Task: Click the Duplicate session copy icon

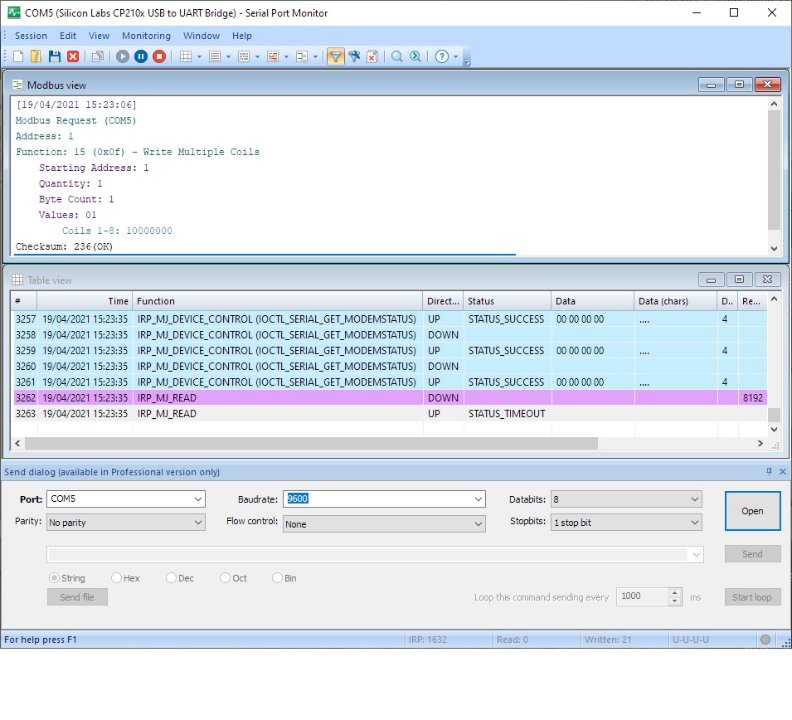Action: [97, 57]
